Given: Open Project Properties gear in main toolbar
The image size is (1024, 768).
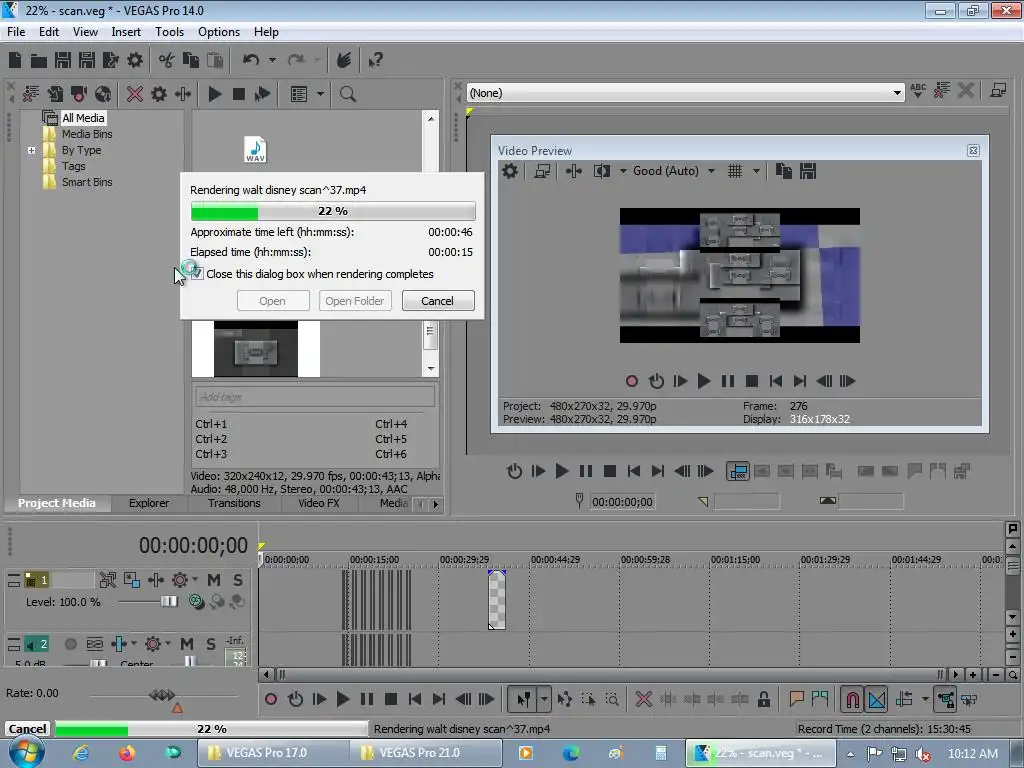Looking at the screenshot, I should click(x=135, y=60).
